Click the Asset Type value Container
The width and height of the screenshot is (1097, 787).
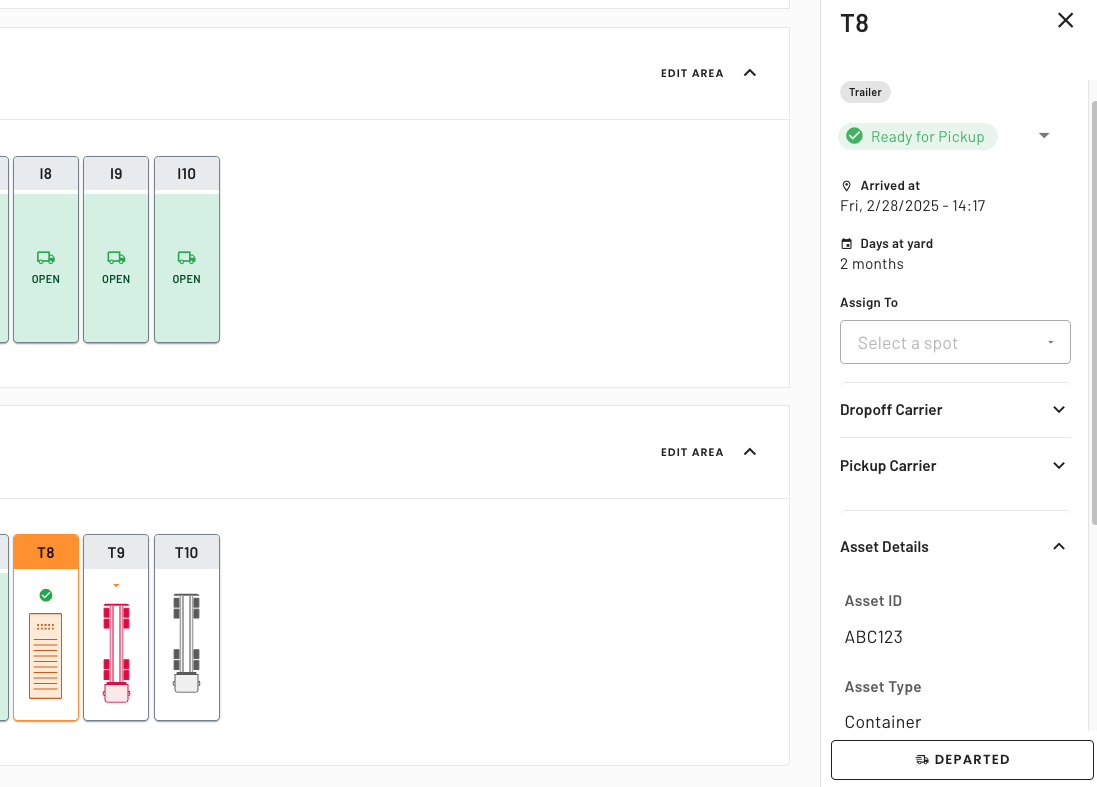pyautogui.click(x=882, y=722)
